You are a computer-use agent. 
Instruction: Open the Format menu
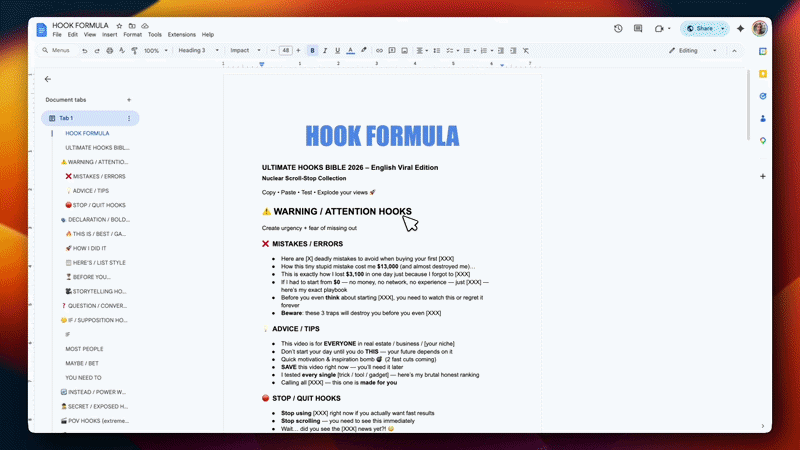[132, 34]
